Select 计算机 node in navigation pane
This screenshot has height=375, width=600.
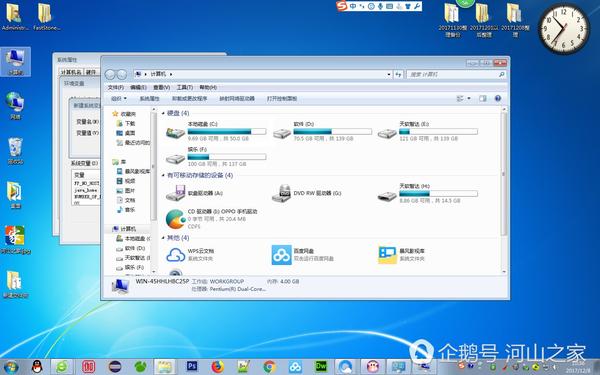(x=124, y=228)
